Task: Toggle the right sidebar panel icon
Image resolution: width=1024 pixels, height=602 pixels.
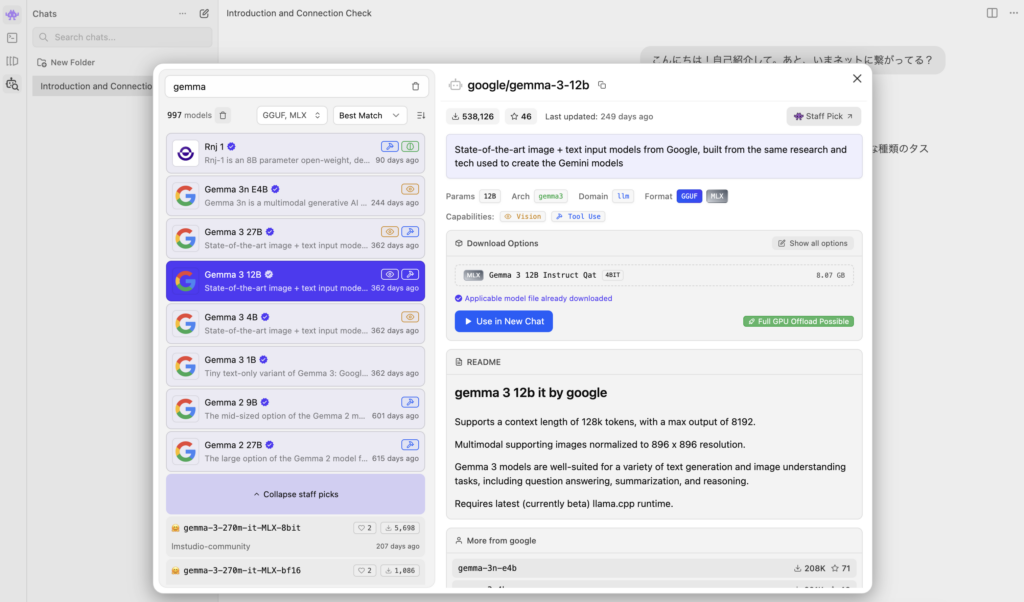Action: click(x=991, y=13)
